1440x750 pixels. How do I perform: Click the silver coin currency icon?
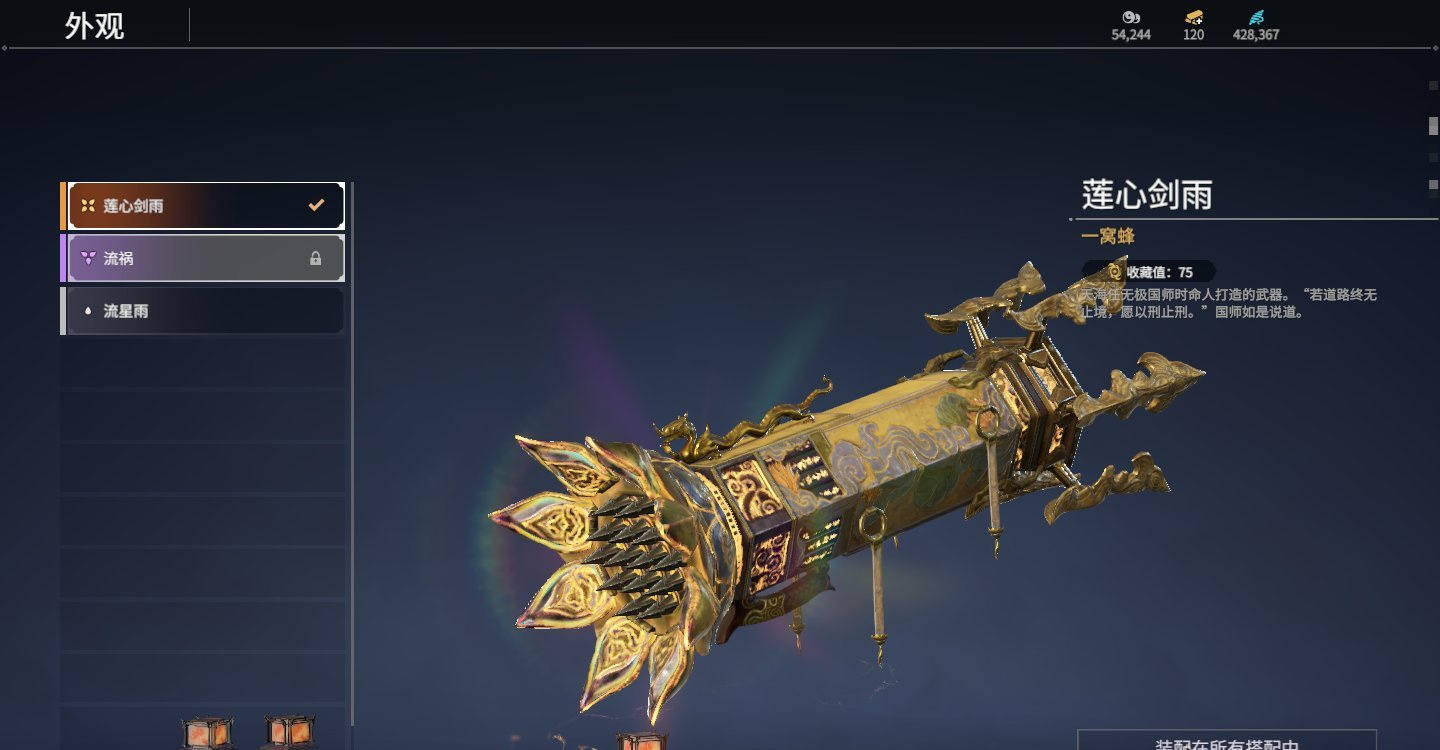coord(1131,17)
